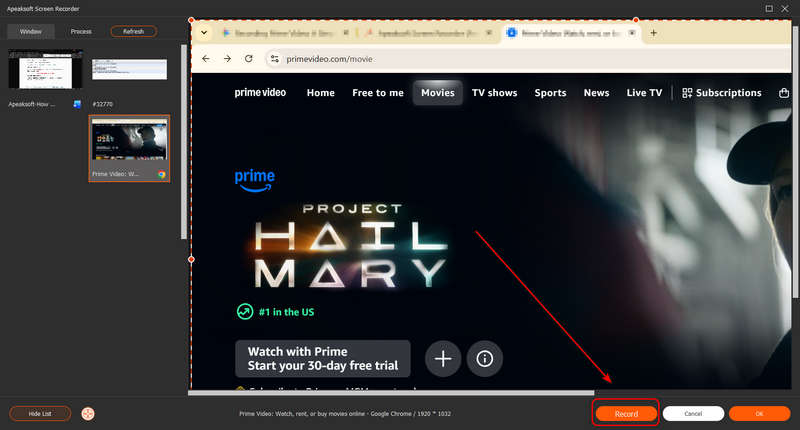This screenshot has height=430, width=800.
Task: Click the blue app icon beside Apeaksoft How
Action: point(77,104)
